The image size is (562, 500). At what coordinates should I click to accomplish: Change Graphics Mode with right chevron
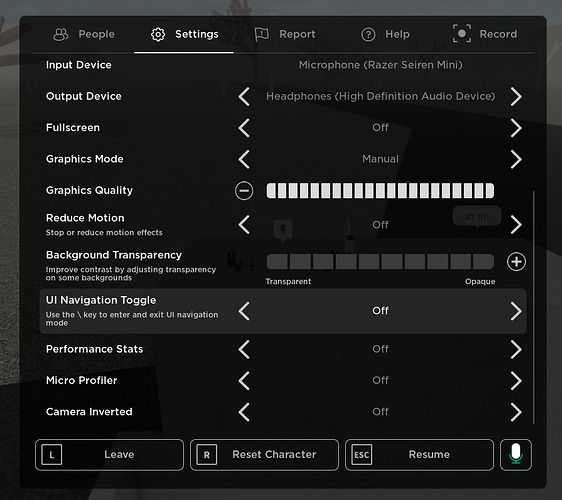point(516,159)
